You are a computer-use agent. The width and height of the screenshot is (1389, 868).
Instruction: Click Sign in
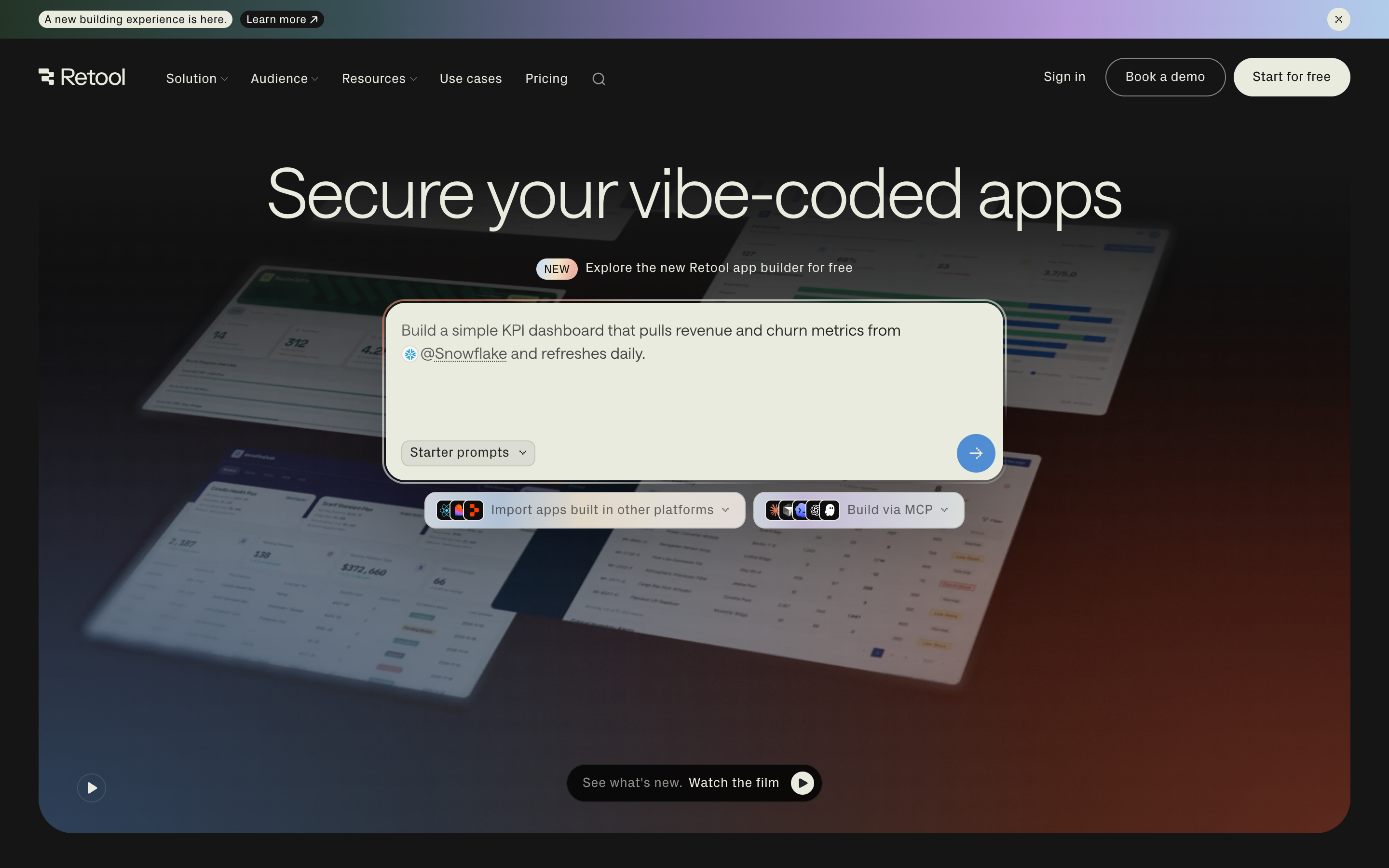tap(1064, 77)
